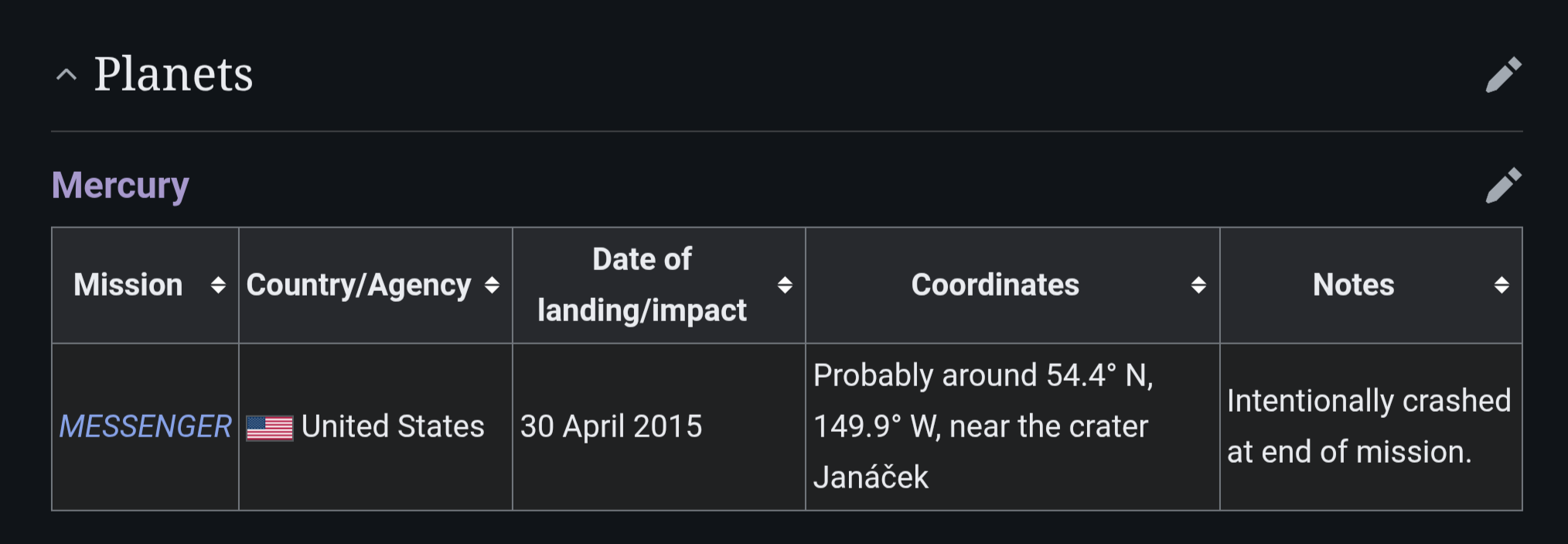Click the Country/Agency column header
Image resolution: width=1568 pixels, height=544 pixels.
[376, 285]
